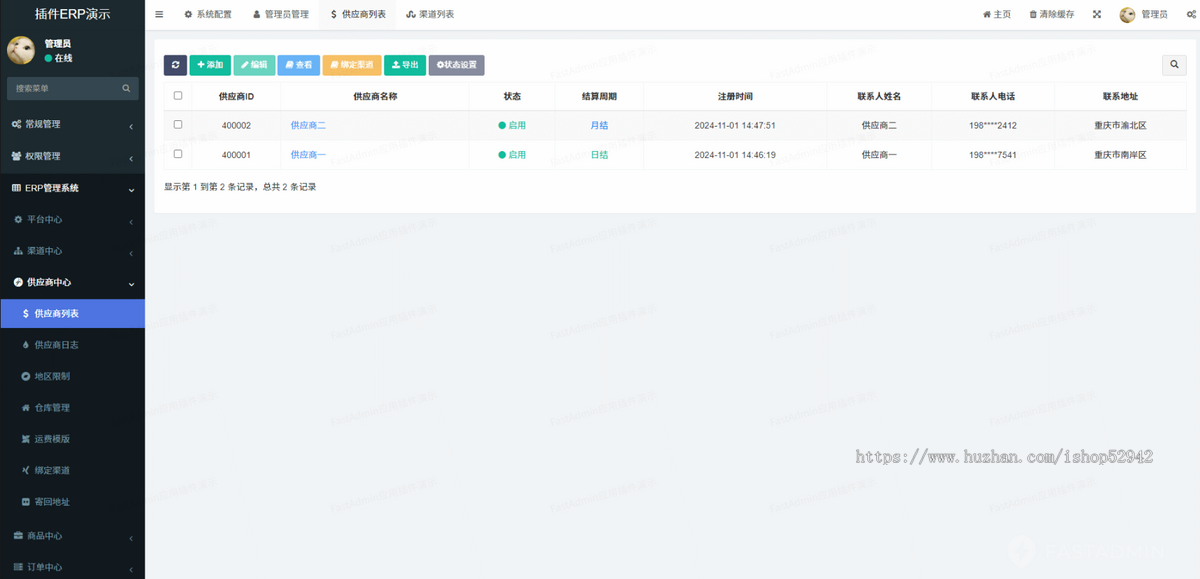Collapse the ERP管理系统 menu
This screenshot has height=579, width=1200.
click(x=72, y=188)
